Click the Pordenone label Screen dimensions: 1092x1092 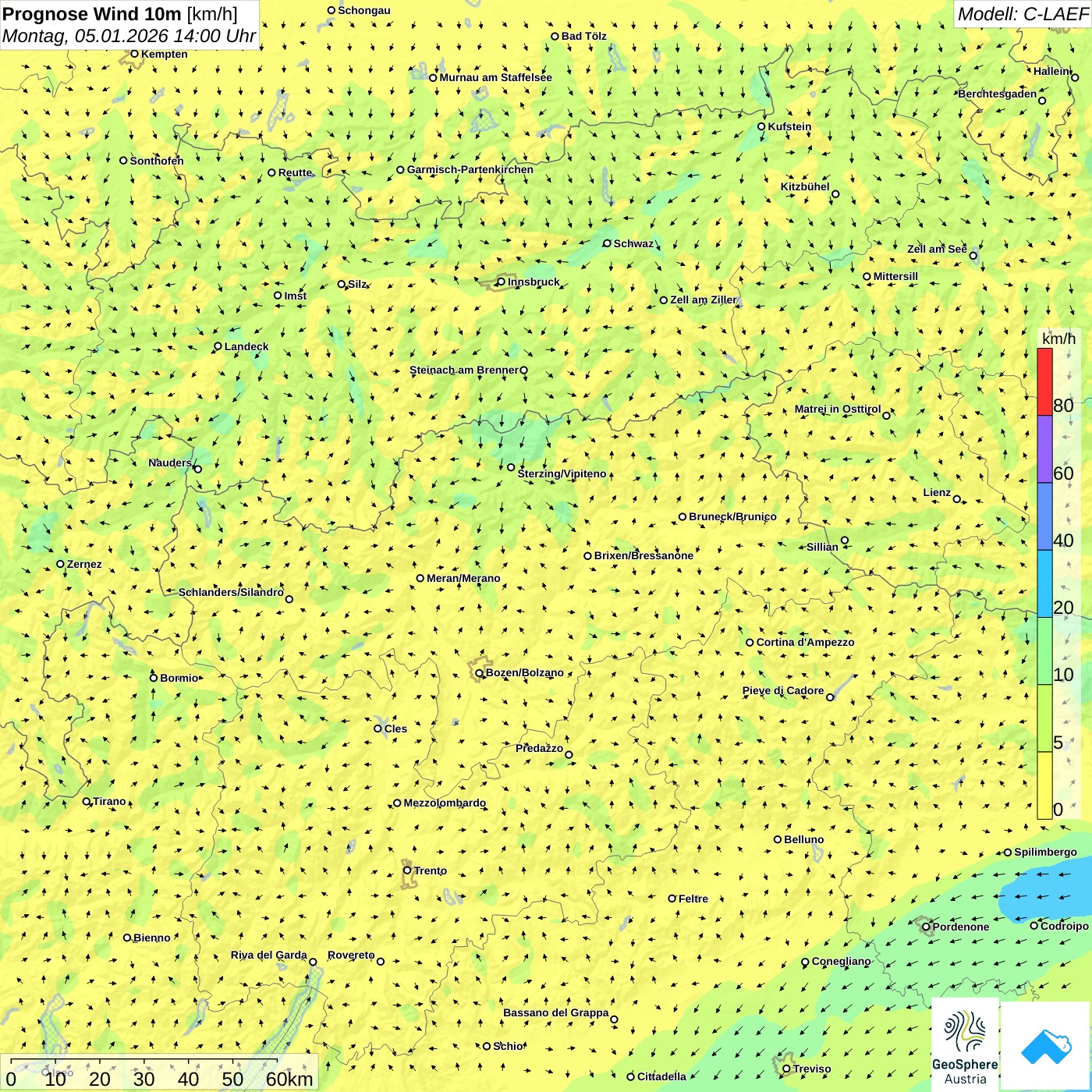coord(961,927)
